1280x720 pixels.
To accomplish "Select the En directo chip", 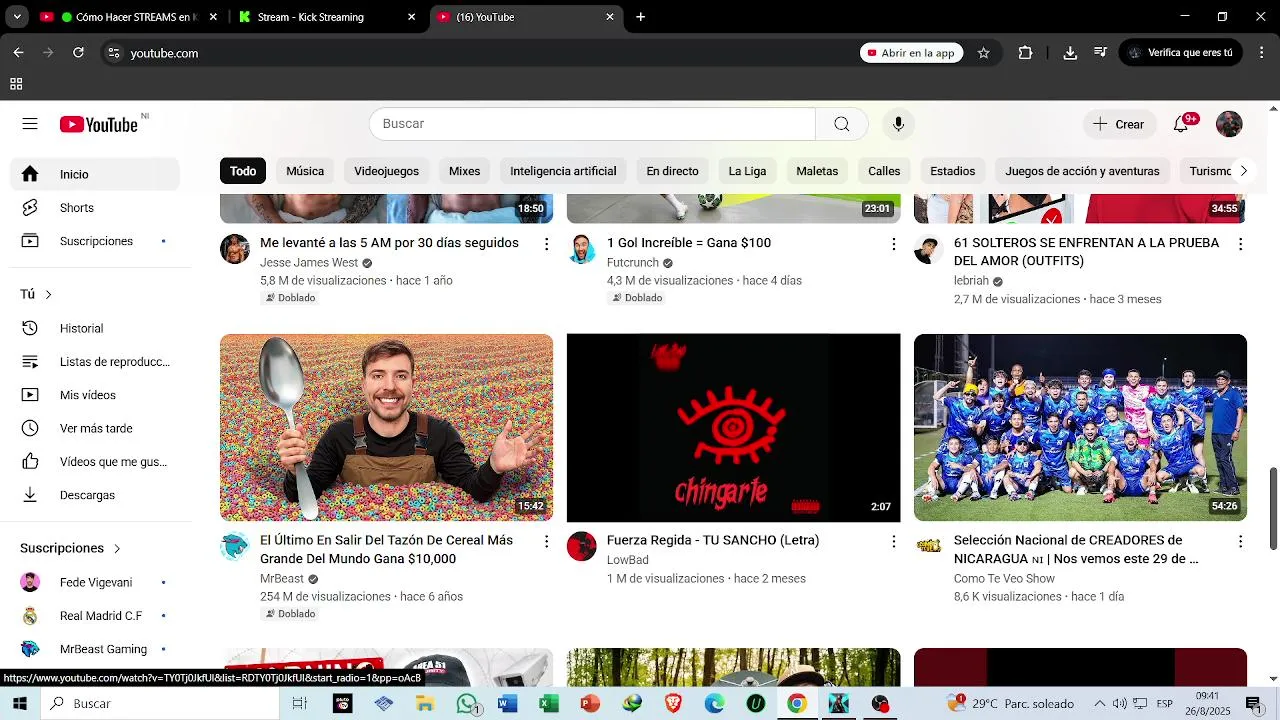I will pyautogui.click(x=672, y=171).
